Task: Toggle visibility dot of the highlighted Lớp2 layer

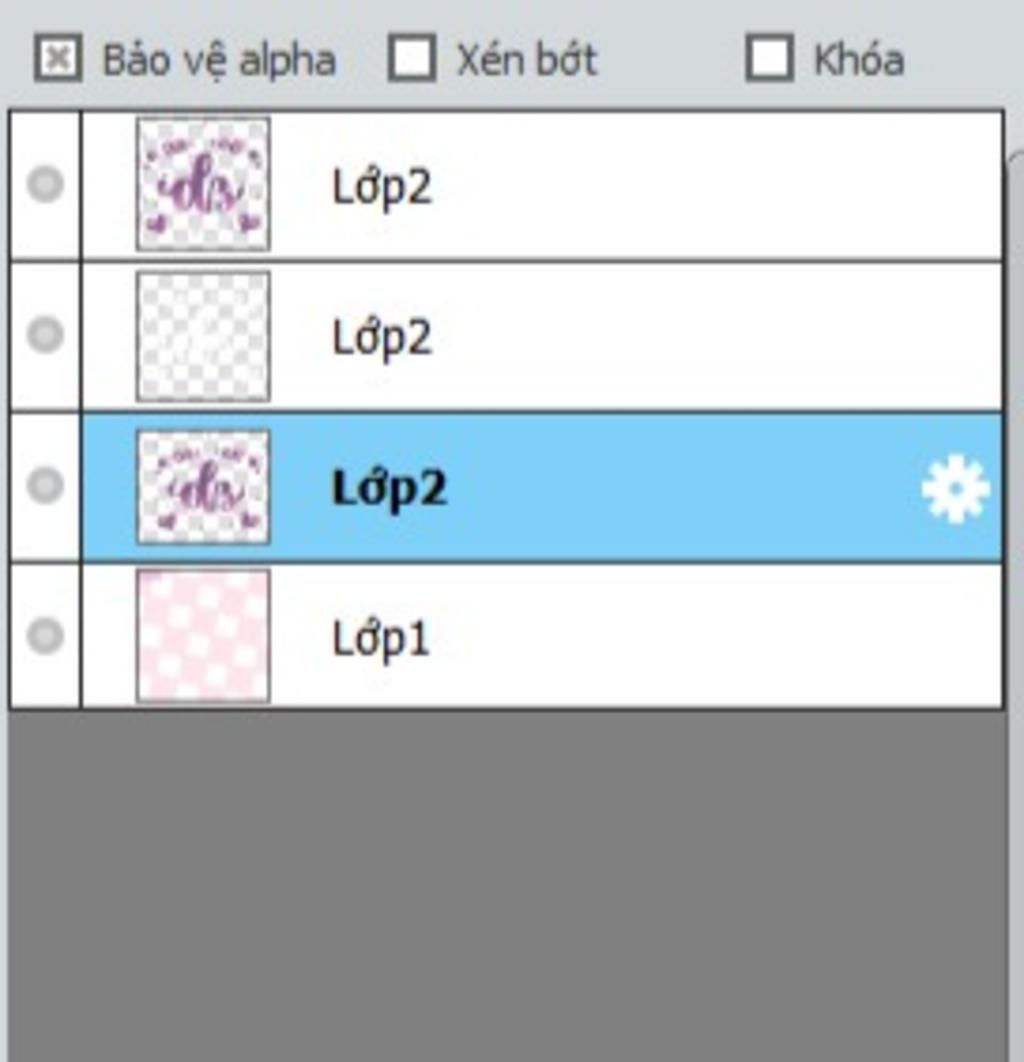Action: (45, 485)
